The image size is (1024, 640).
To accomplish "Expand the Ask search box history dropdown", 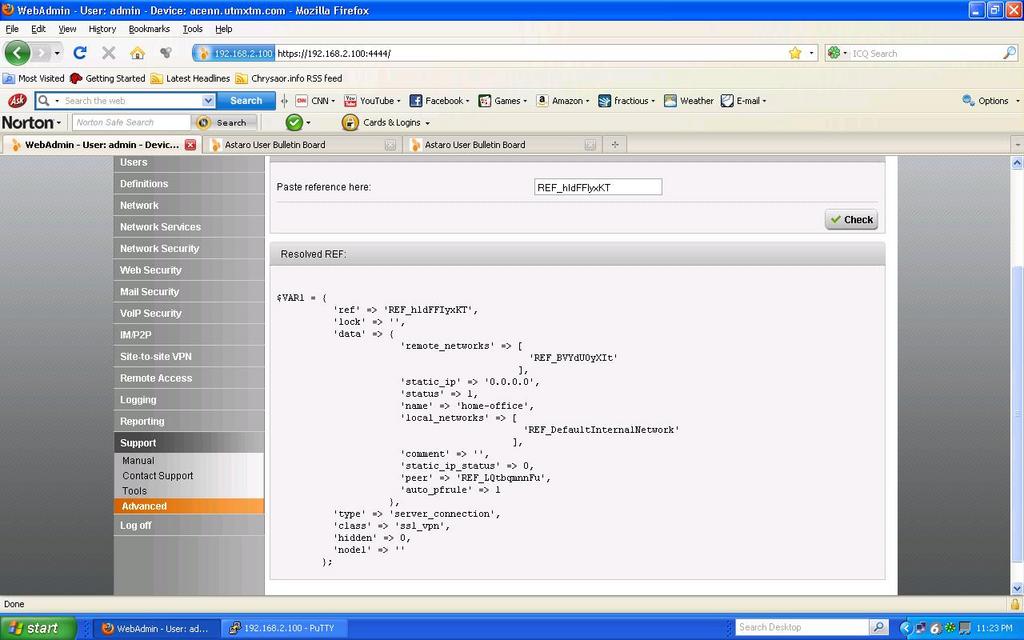I will click(x=208, y=100).
